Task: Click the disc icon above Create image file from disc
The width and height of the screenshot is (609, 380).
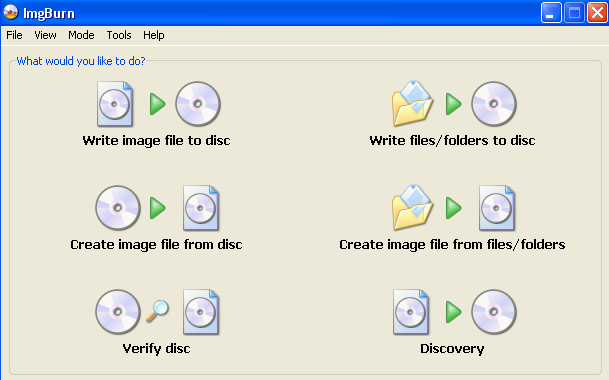Action: coord(118,208)
